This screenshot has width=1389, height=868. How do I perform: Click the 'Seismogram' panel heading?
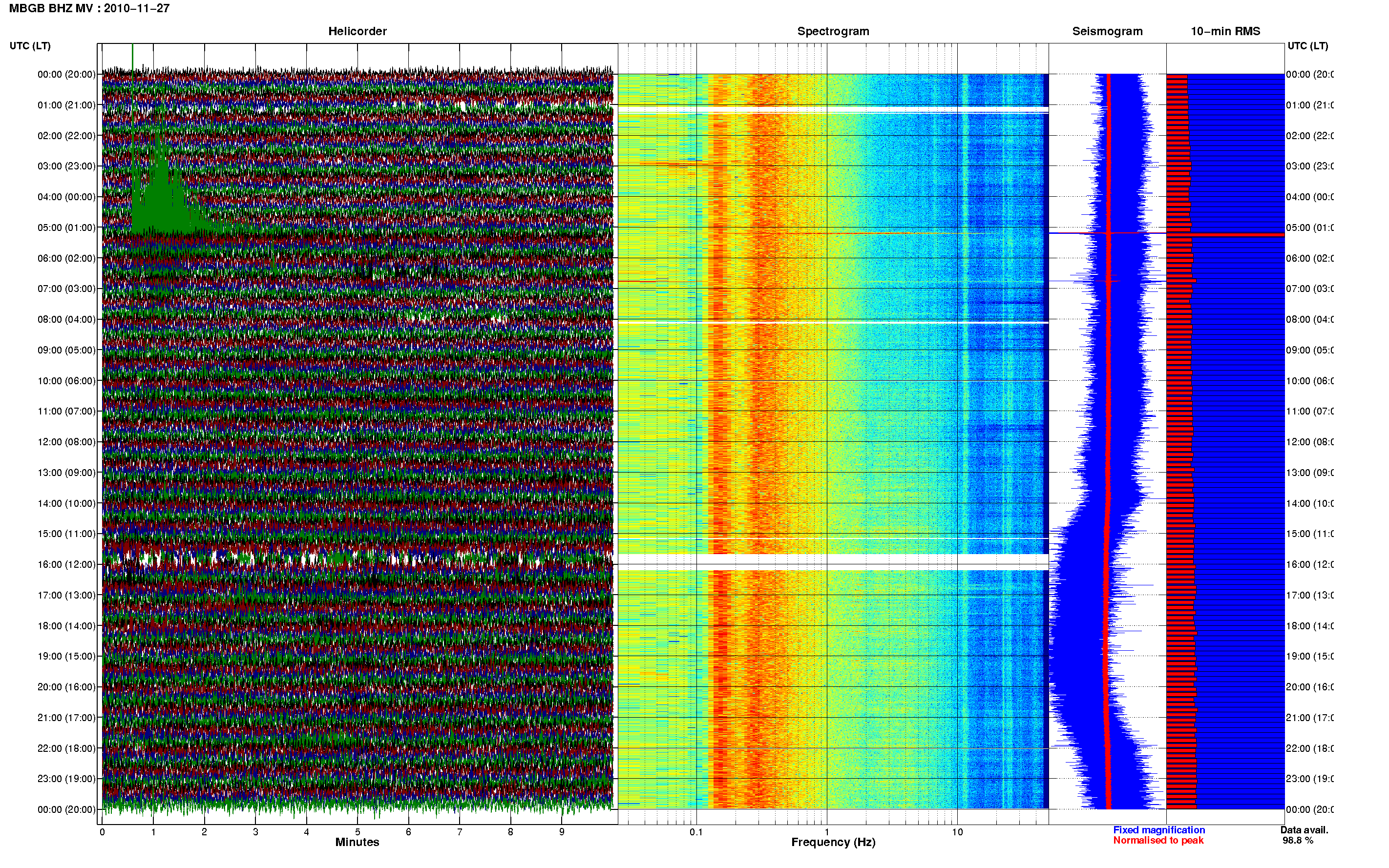click(1107, 32)
